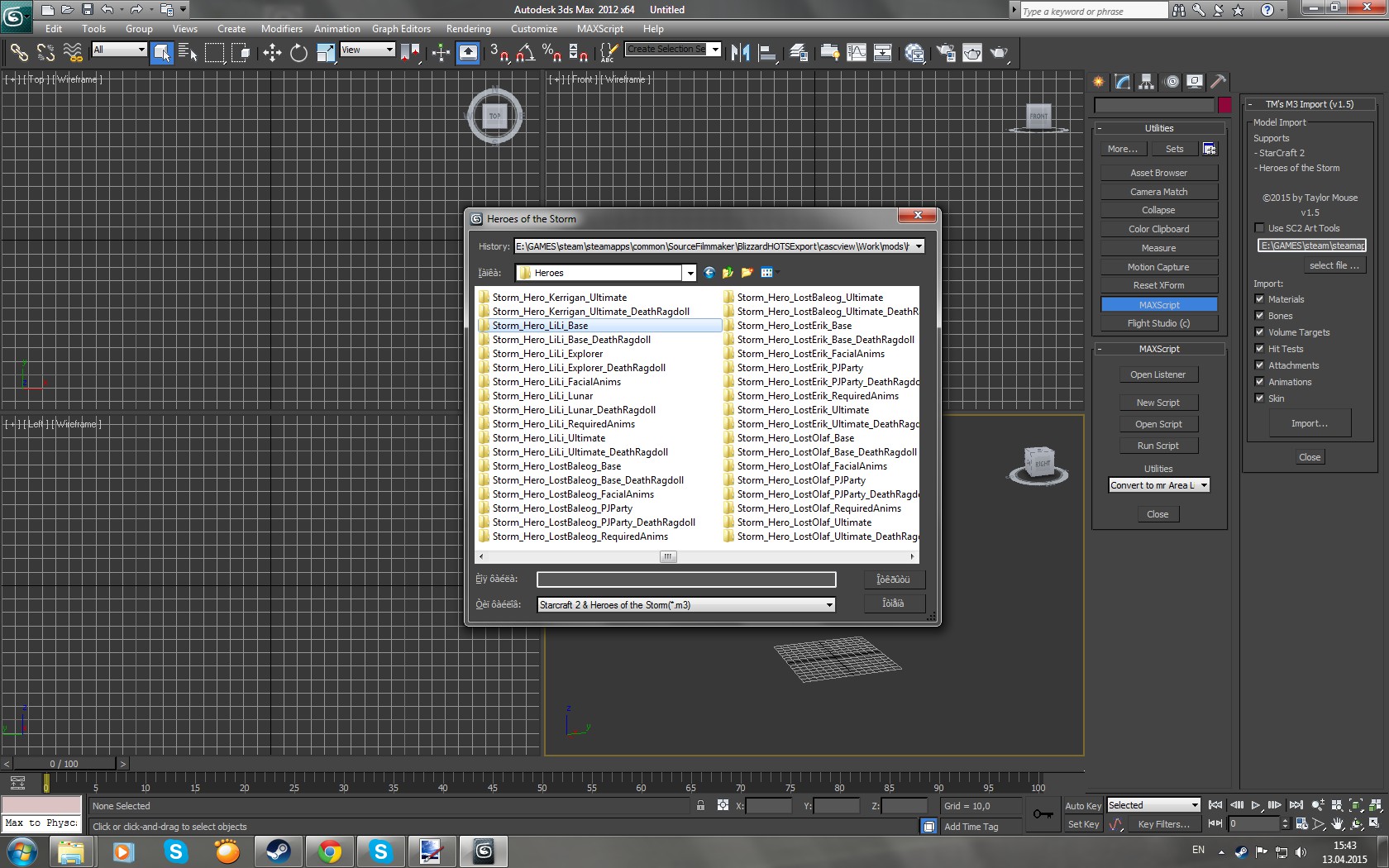This screenshot has height=868, width=1389.
Task: Open the Storm_Hero_LiLi_Base folder
Action: pyautogui.click(x=540, y=326)
